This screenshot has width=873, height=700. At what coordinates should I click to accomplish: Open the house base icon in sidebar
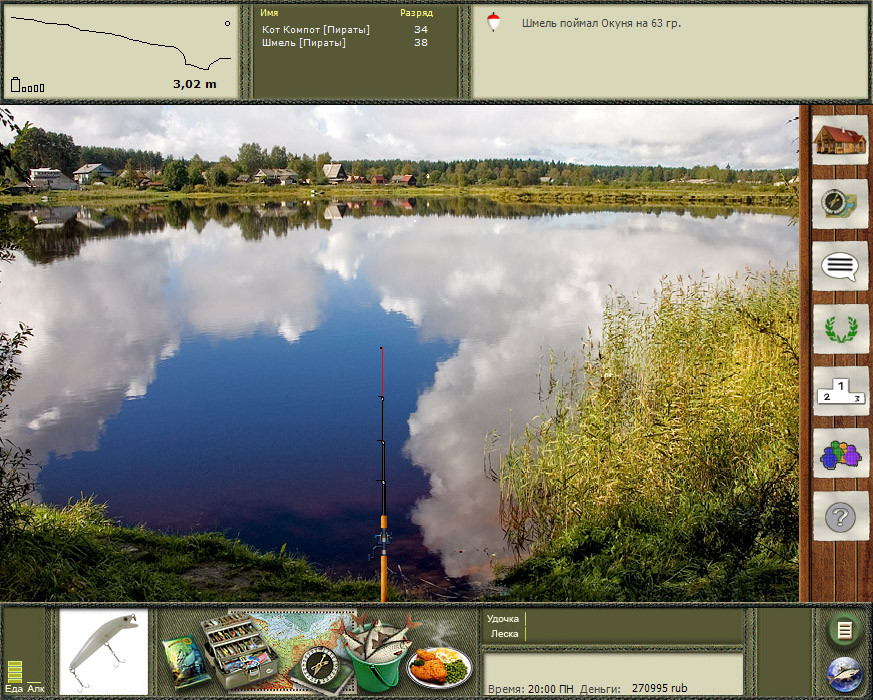(x=840, y=140)
